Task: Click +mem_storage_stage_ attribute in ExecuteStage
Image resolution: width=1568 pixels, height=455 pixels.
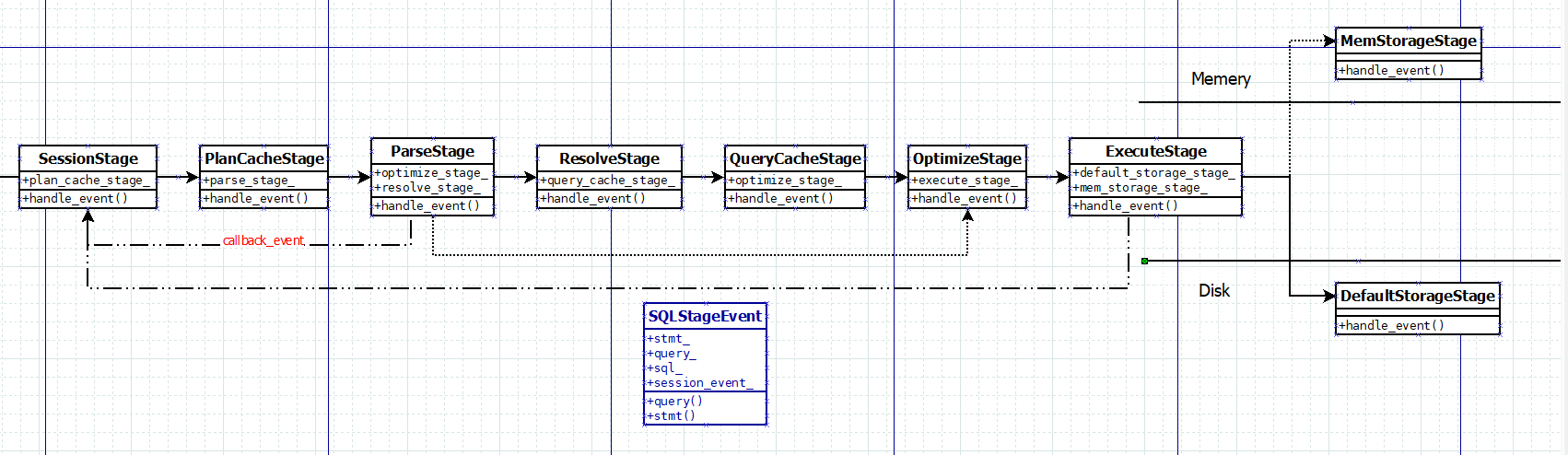Action: (x=1139, y=188)
